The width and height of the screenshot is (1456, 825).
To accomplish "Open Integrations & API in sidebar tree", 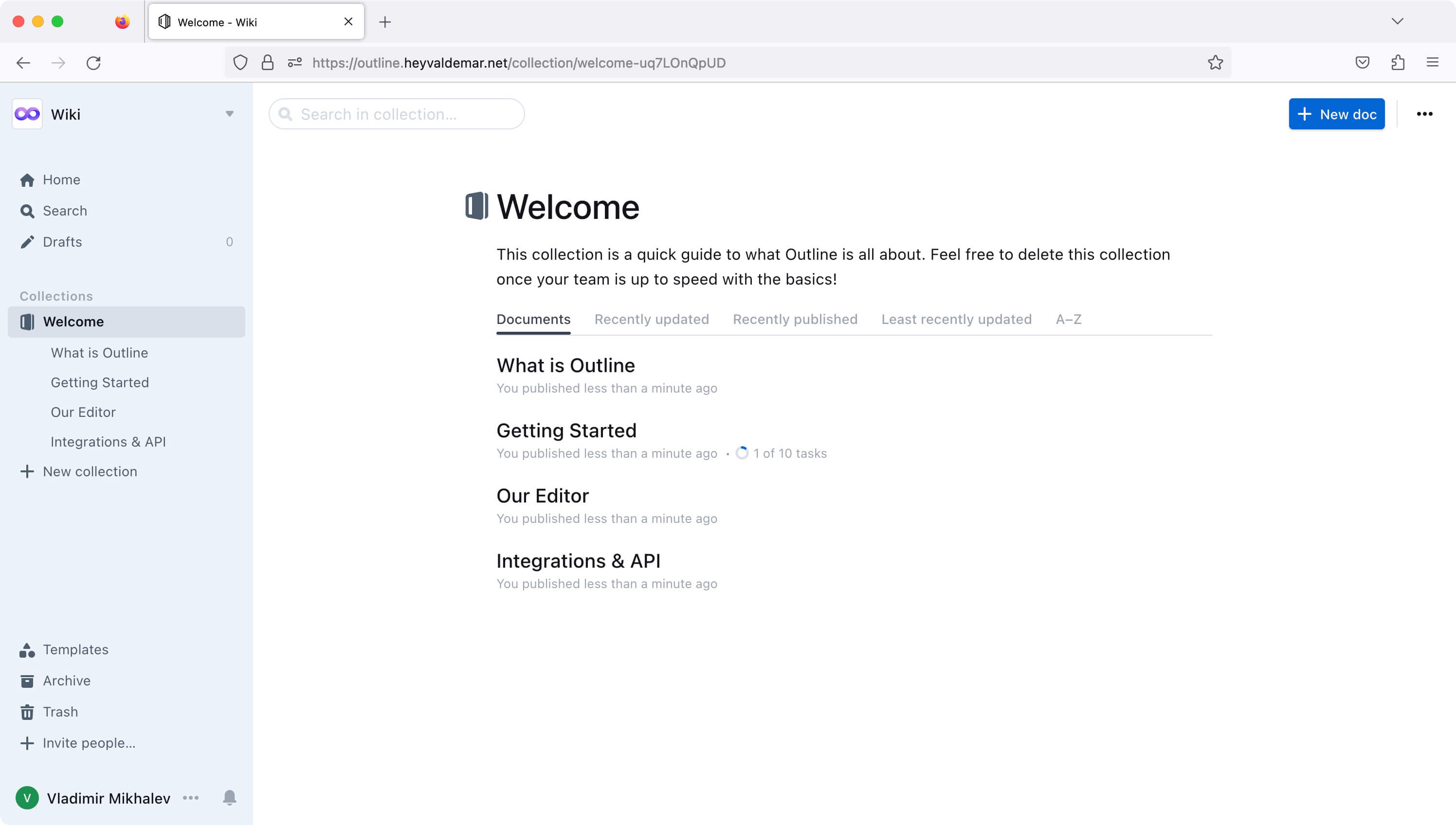I will click(x=108, y=441).
